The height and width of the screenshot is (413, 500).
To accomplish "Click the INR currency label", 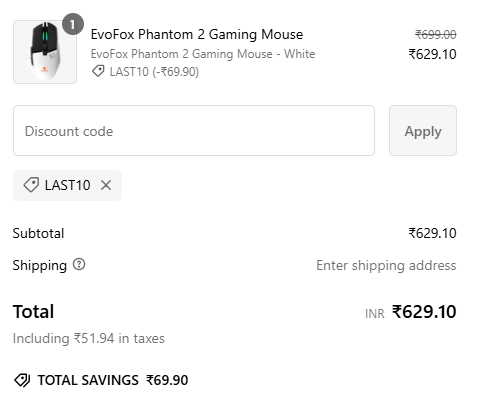I will [x=375, y=314].
